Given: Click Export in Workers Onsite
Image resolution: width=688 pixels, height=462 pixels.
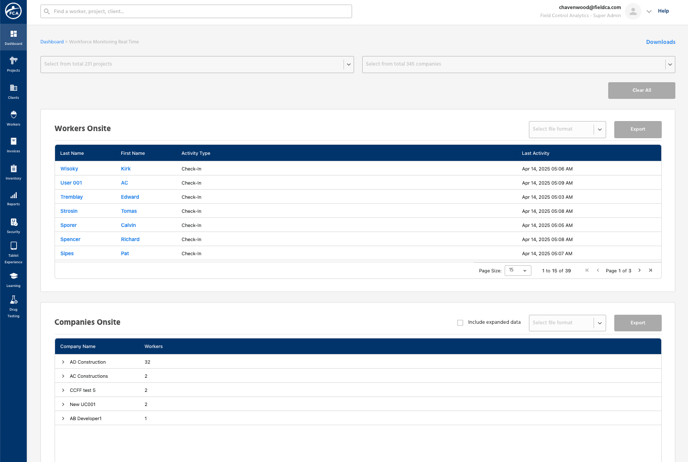Looking at the screenshot, I should pyautogui.click(x=638, y=129).
